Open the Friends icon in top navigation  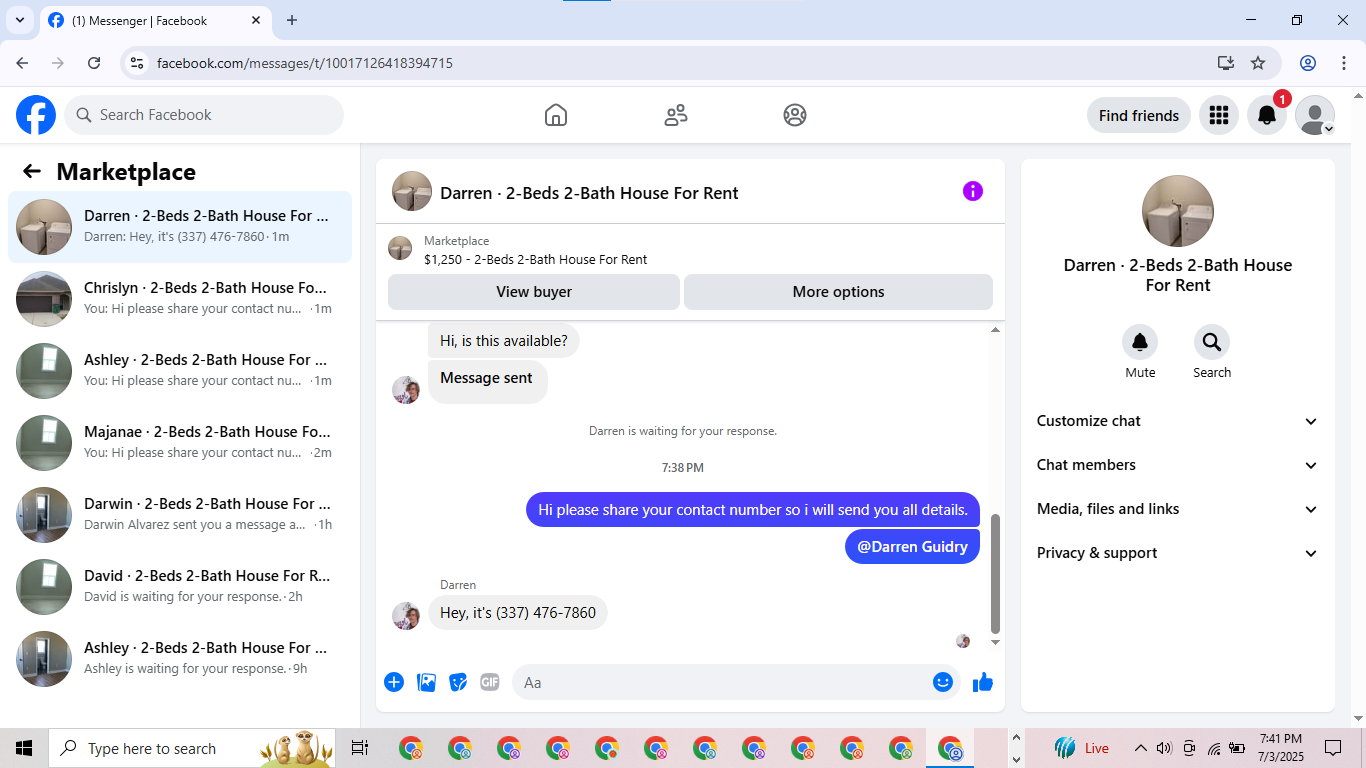(676, 115)
